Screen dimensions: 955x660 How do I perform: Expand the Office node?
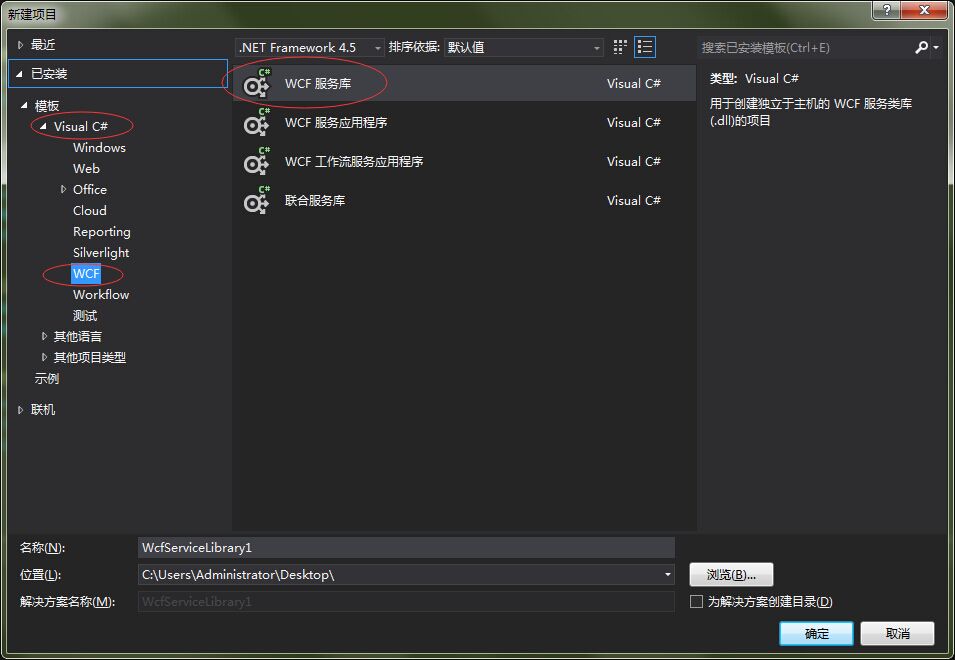click(x=63, y=189)
